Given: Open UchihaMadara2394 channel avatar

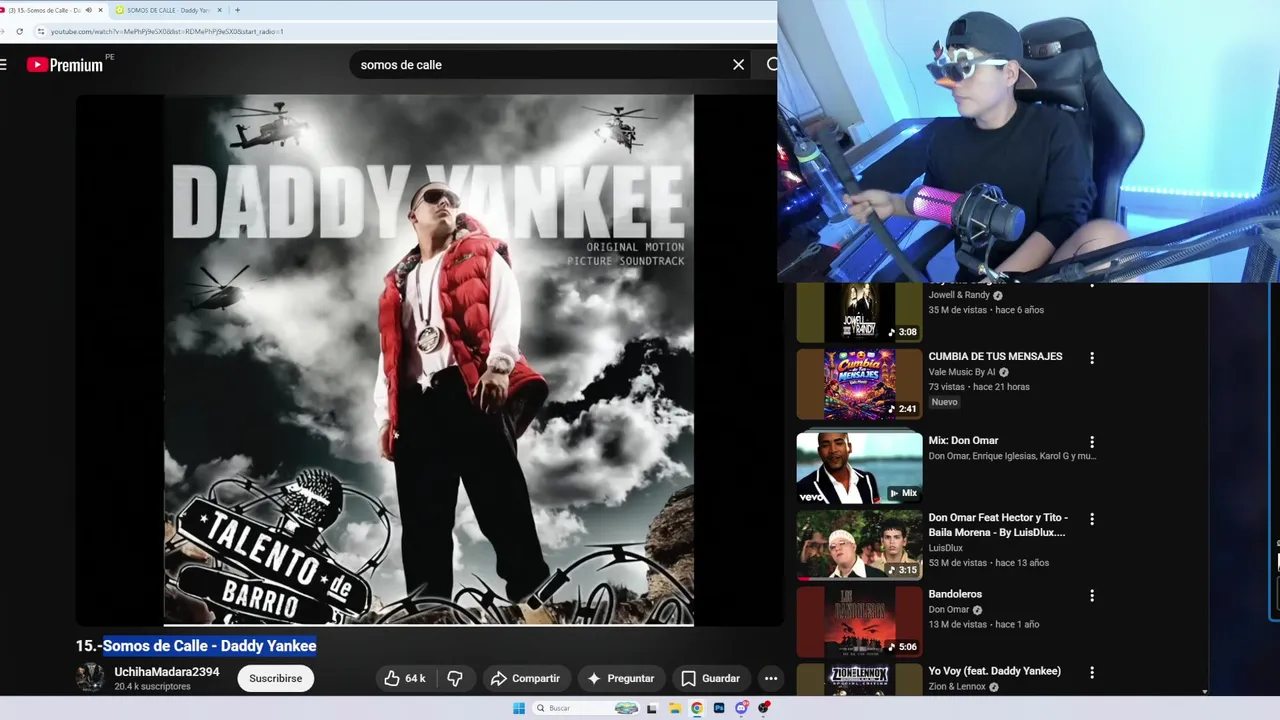Looking at the screenshot, I should point(90,677).
